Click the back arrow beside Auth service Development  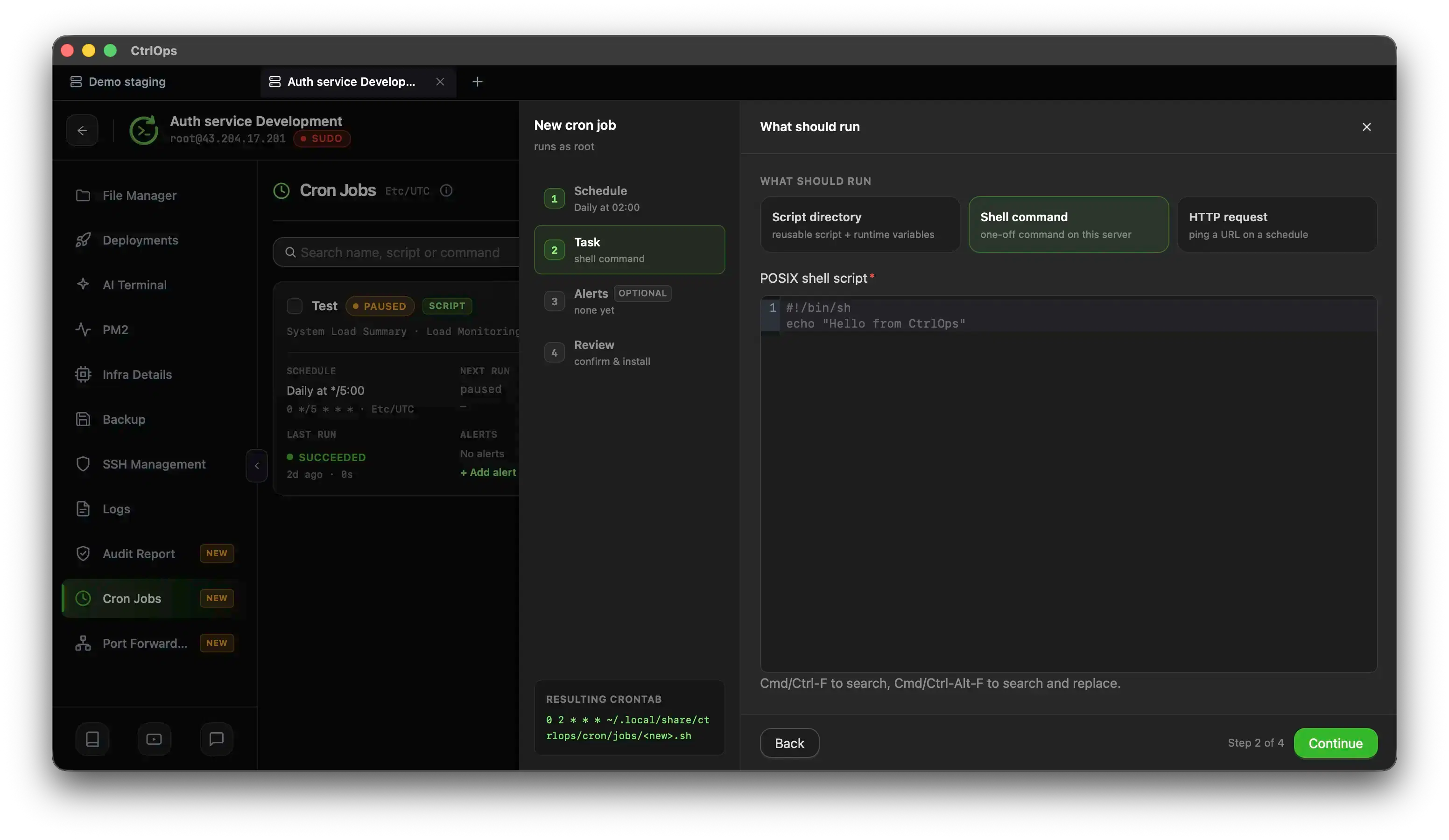(x=82, y=131)
